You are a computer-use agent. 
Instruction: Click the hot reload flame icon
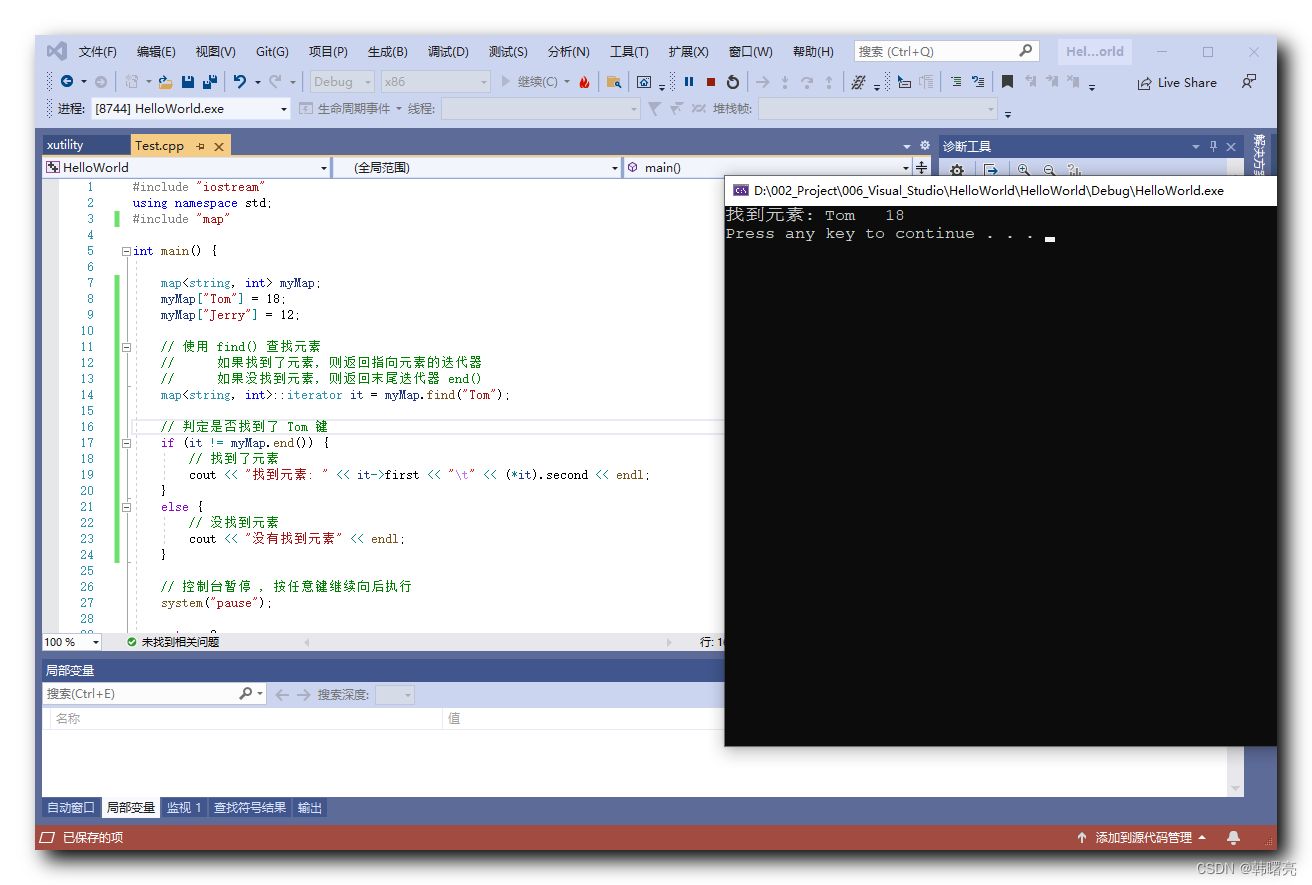584,82
